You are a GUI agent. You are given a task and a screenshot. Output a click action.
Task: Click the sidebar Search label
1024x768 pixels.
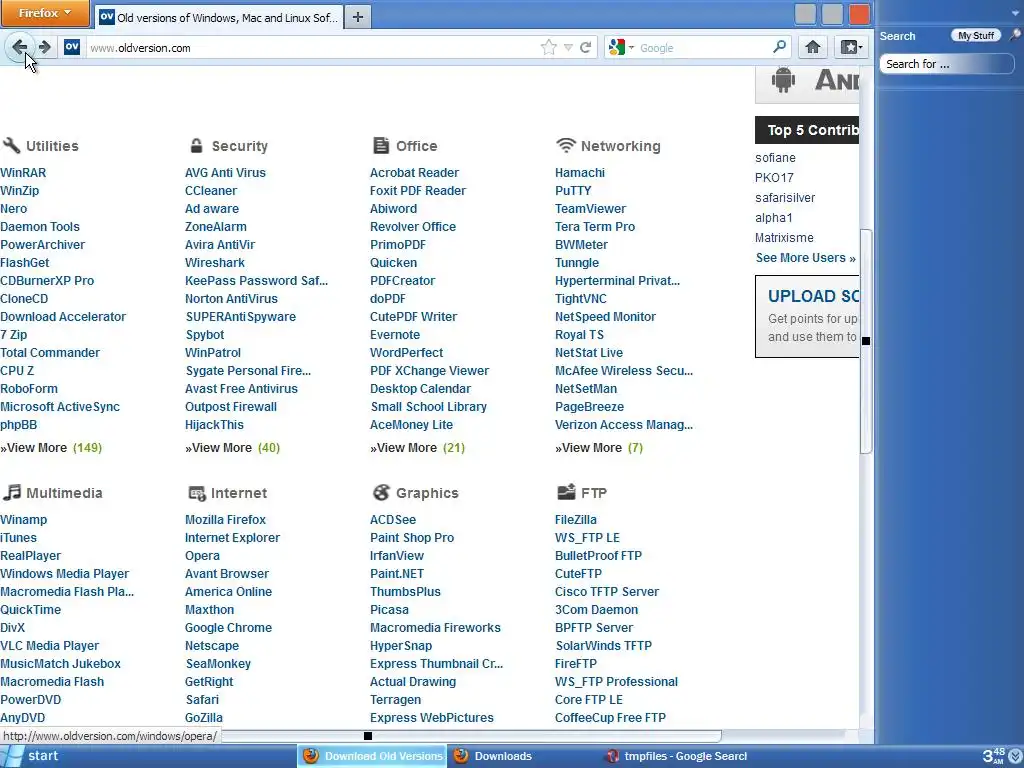tap(897, 36)
